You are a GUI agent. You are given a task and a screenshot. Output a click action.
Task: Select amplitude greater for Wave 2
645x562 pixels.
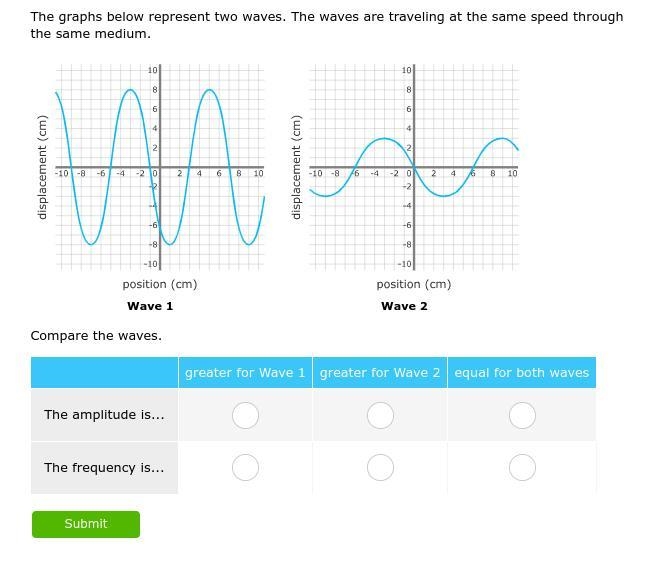pyautogui.click(x=380, y=415)
